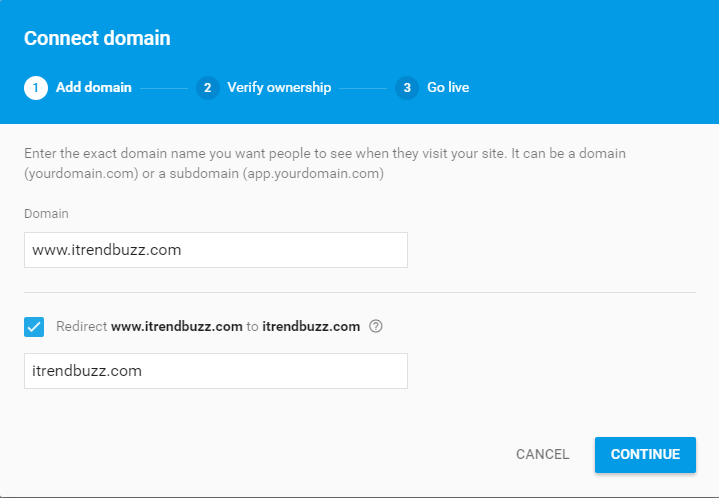
Task: Focus the Domain field containing www.itrendbuzz.com
Action: click(216, 250)
